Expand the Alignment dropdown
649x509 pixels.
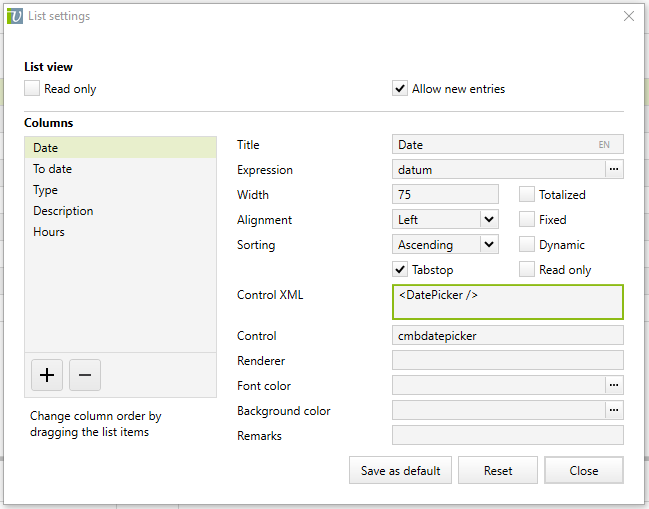point(488,220)
